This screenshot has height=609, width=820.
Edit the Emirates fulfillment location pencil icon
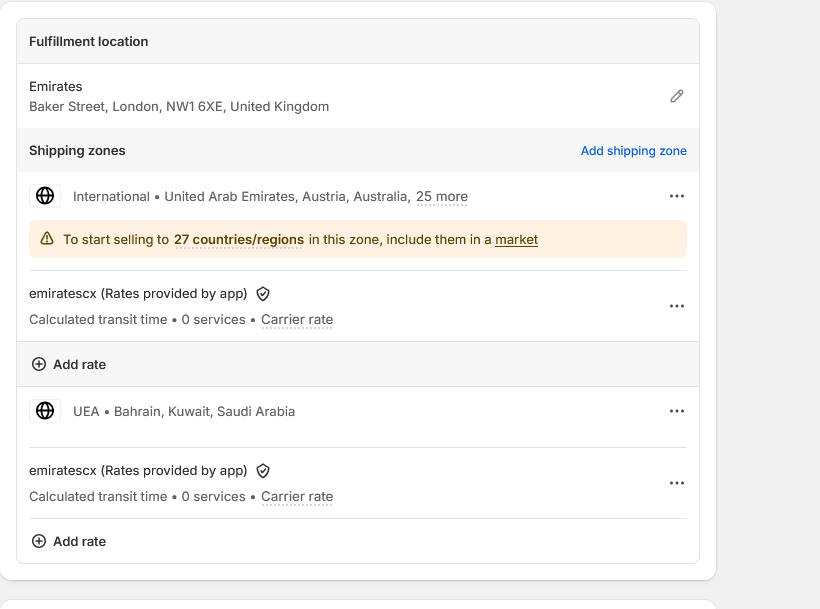click(677, 96)
